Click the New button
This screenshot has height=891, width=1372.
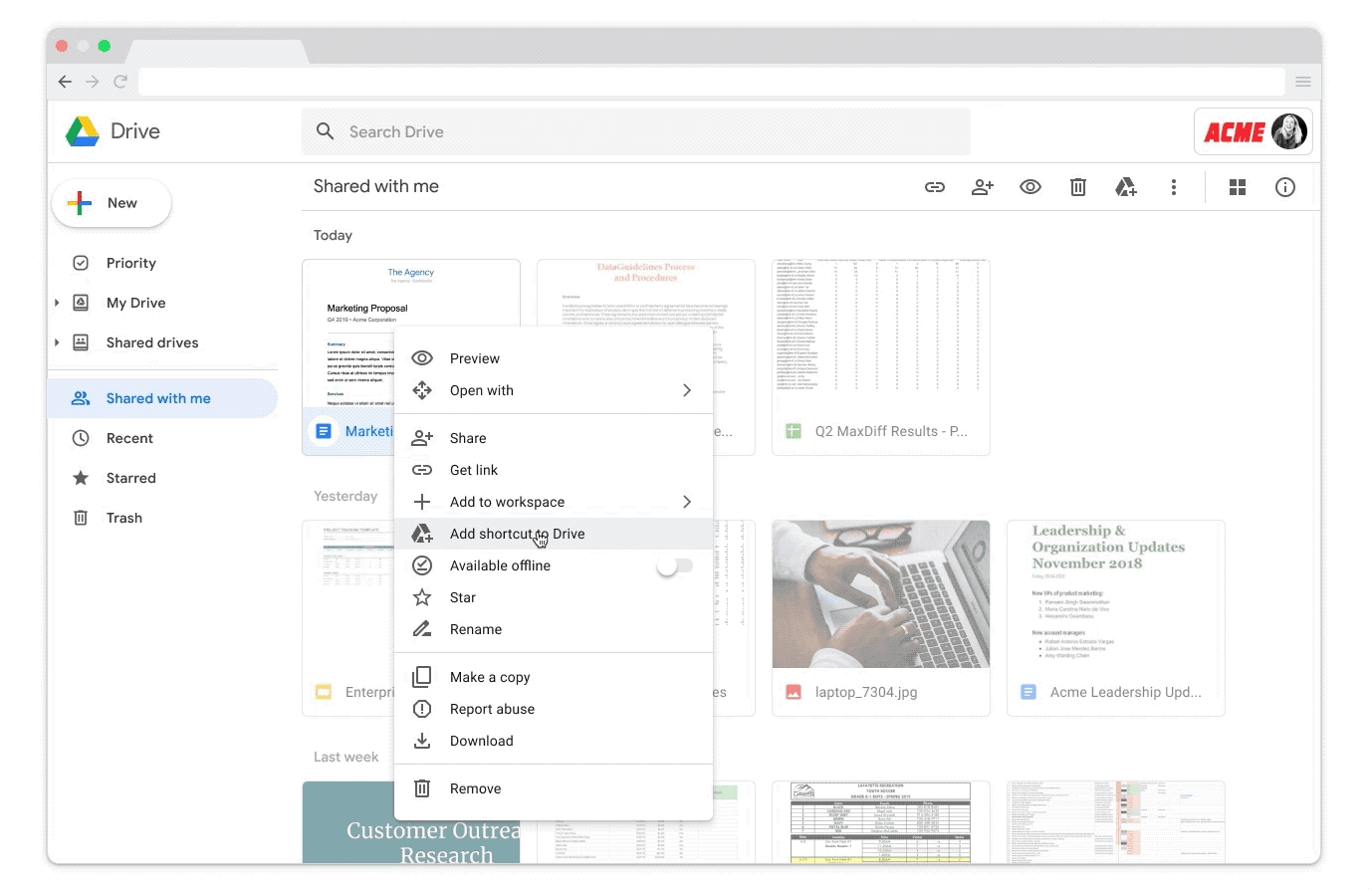pos(112,203)
